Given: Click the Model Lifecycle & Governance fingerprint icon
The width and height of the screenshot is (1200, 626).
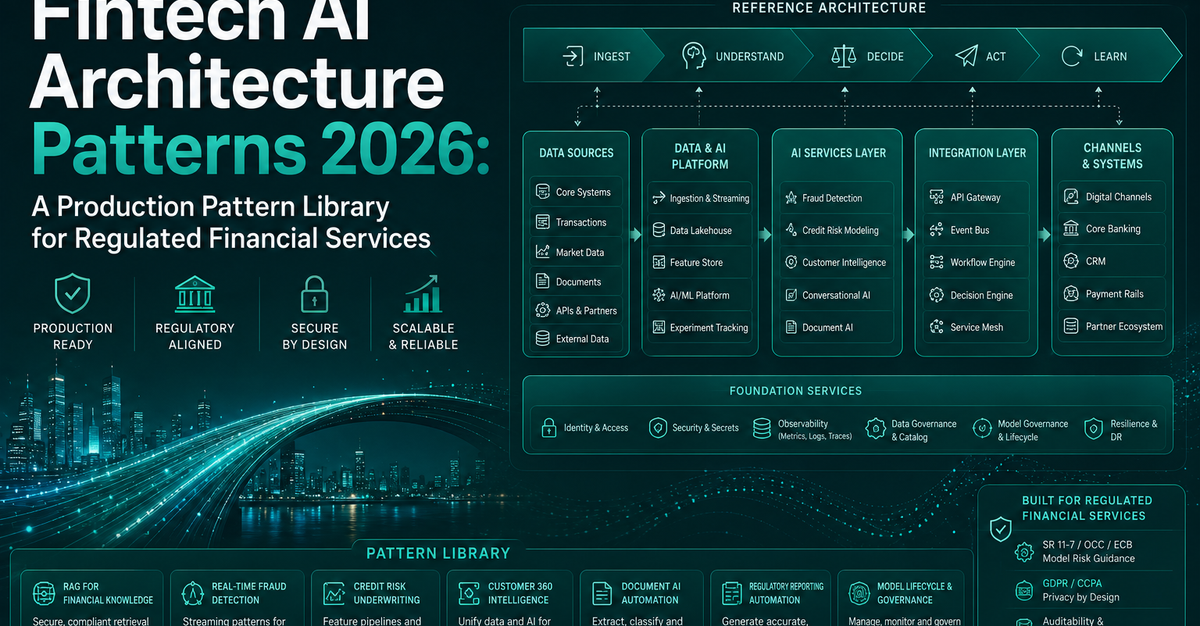Looking at the screenshot, I should pyautogui.click(x=857, y=592).
